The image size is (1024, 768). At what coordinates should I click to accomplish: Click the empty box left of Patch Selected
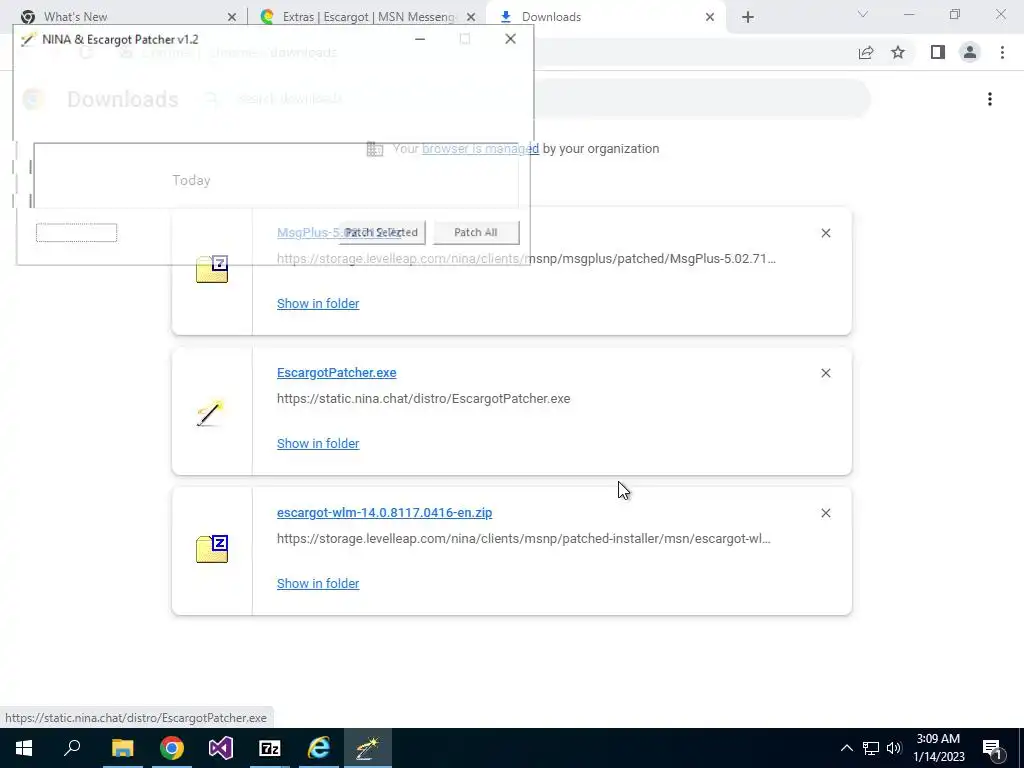tap(76, 232)
